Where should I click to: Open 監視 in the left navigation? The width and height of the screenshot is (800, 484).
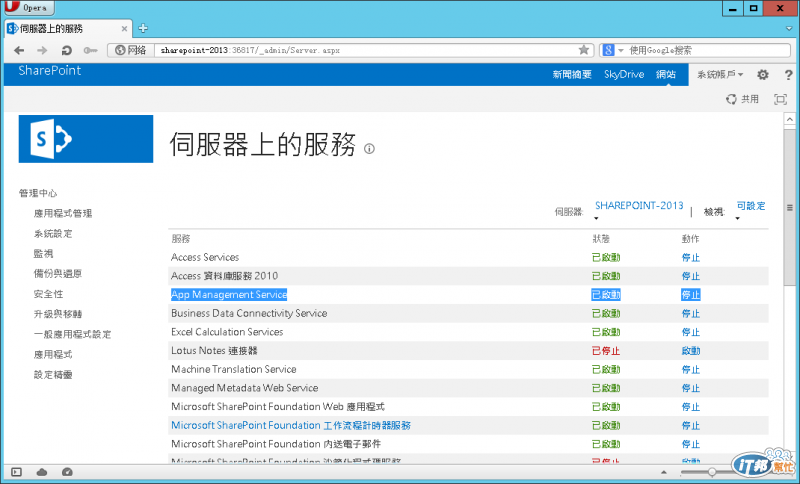pyautogui.click(x=43, y=253)
